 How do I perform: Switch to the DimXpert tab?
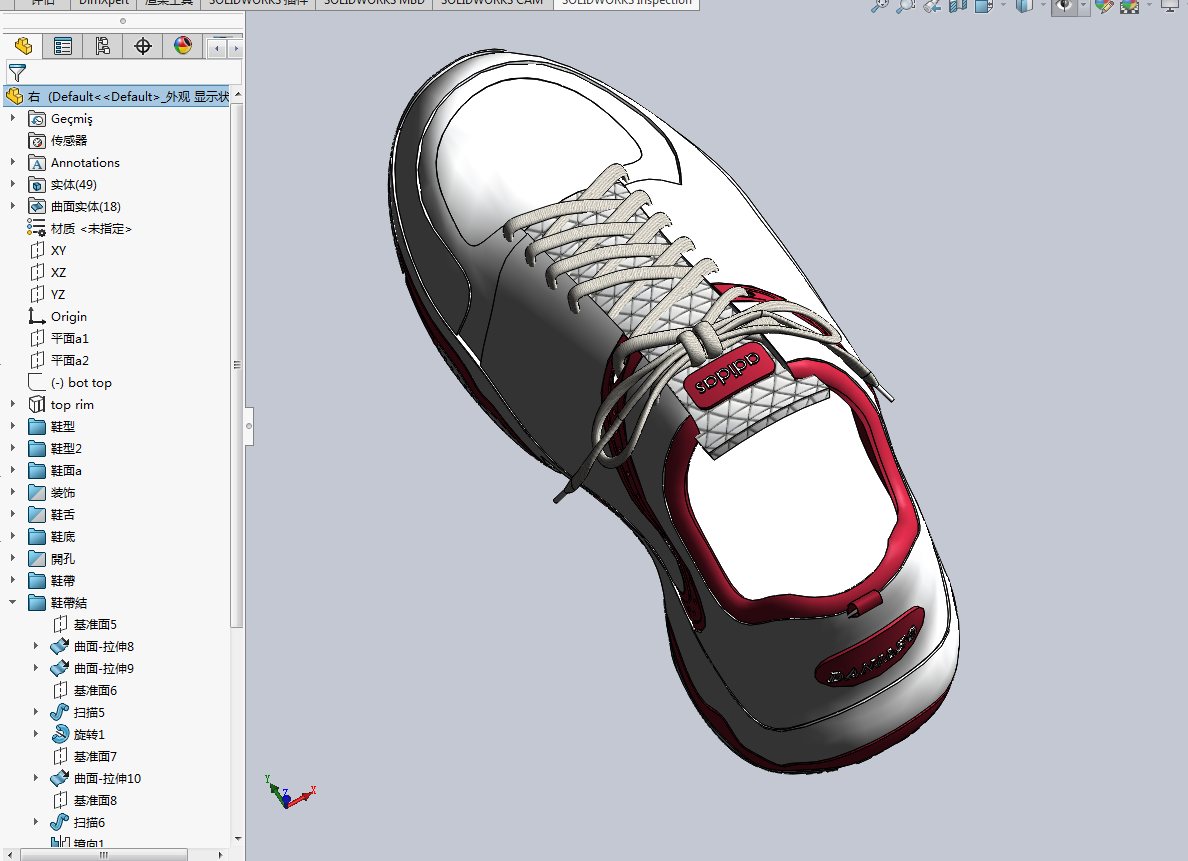tap(104, 3)
